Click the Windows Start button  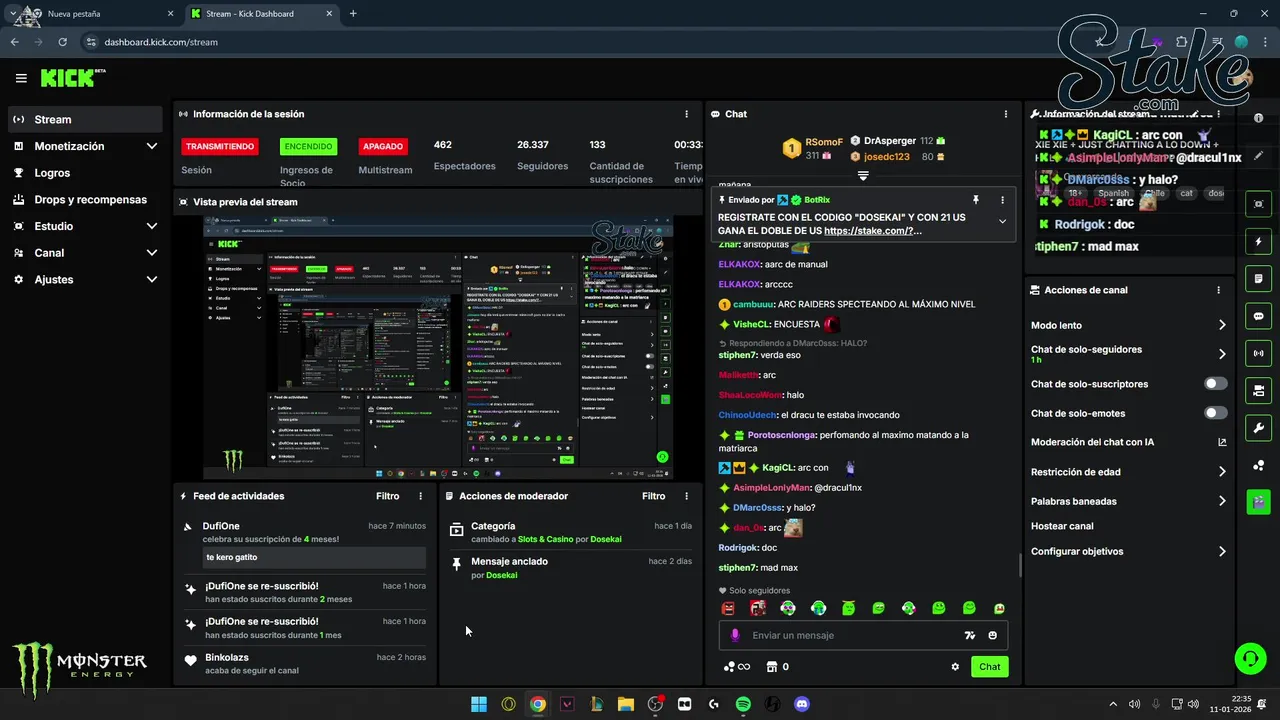coord(479,704)
